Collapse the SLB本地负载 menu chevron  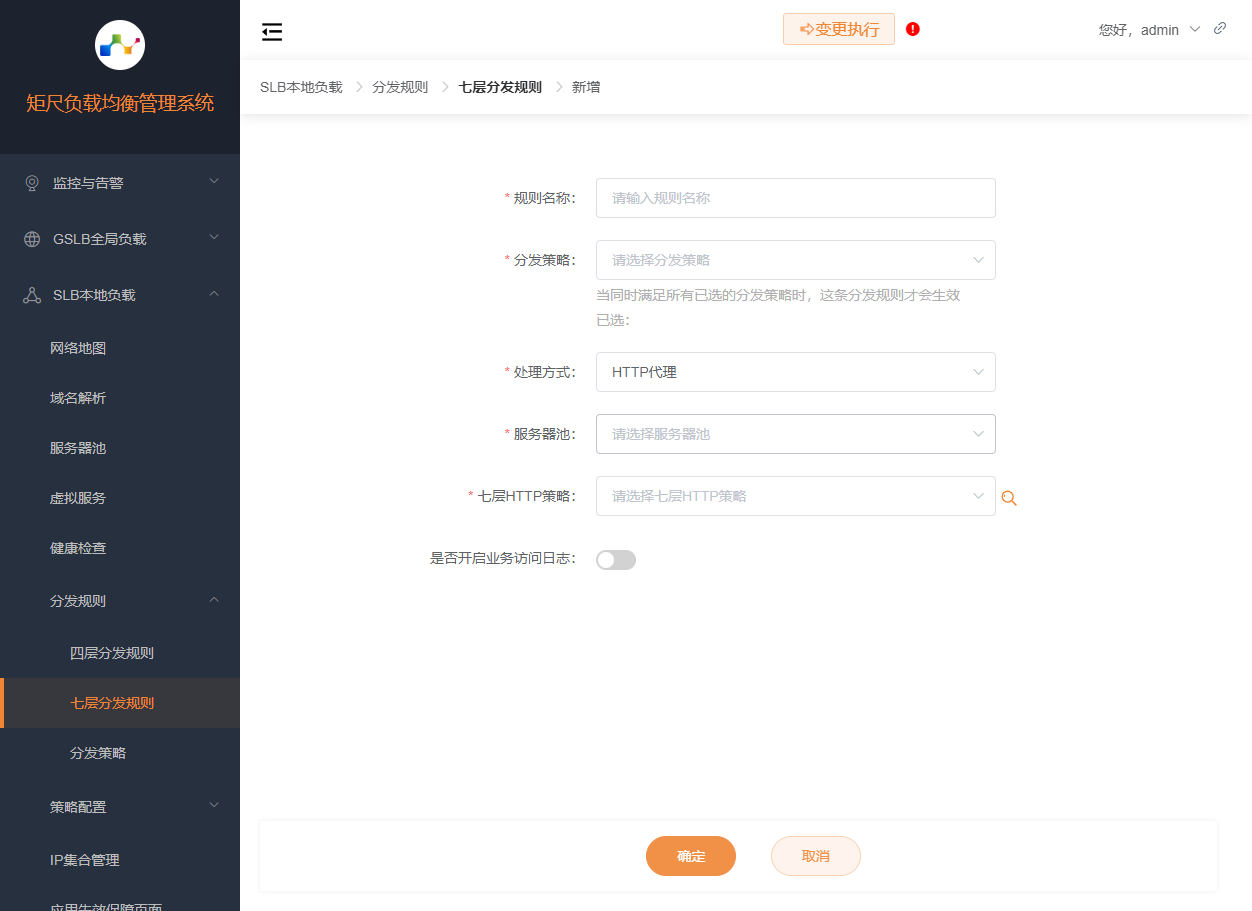click(213, 293)
